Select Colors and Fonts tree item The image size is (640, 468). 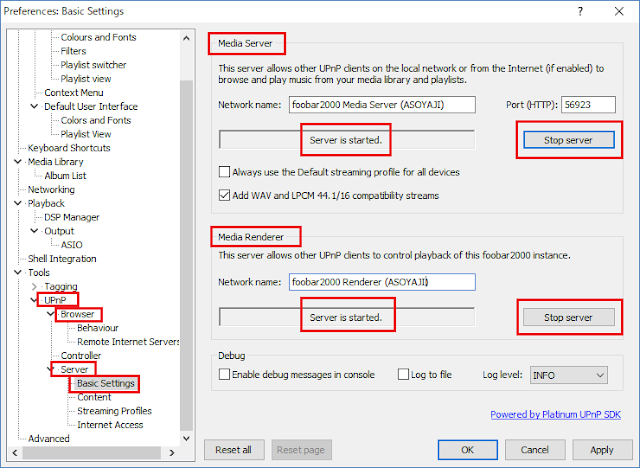tap(96, 120)
